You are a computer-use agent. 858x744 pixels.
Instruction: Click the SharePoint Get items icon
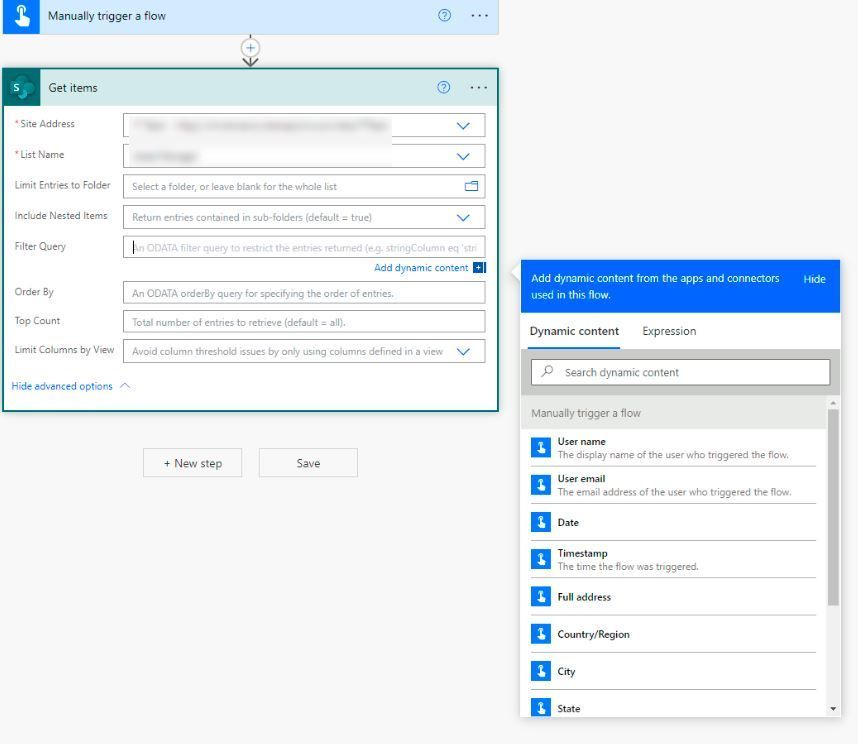[22, 88]
